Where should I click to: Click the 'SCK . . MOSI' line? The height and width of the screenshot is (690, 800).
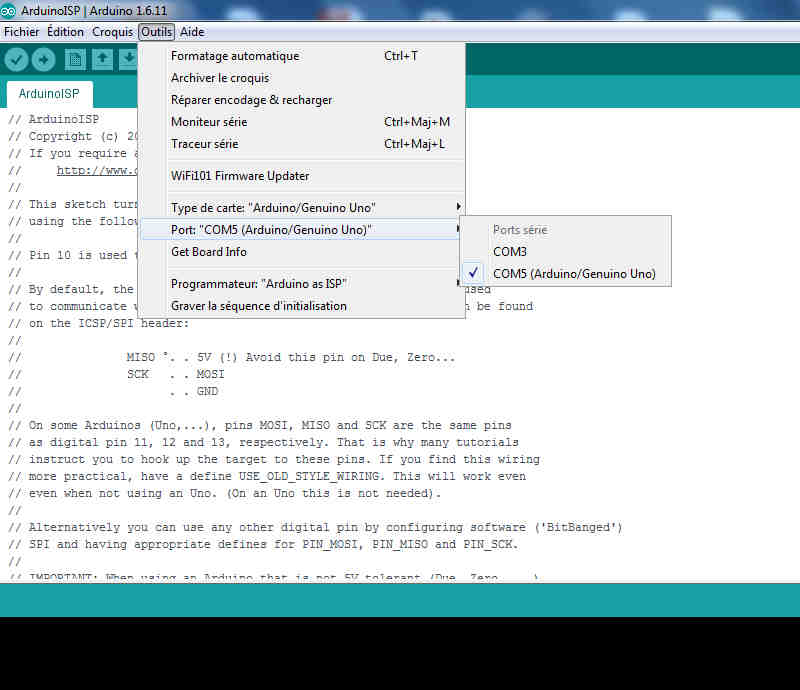[x=116, y=375]
